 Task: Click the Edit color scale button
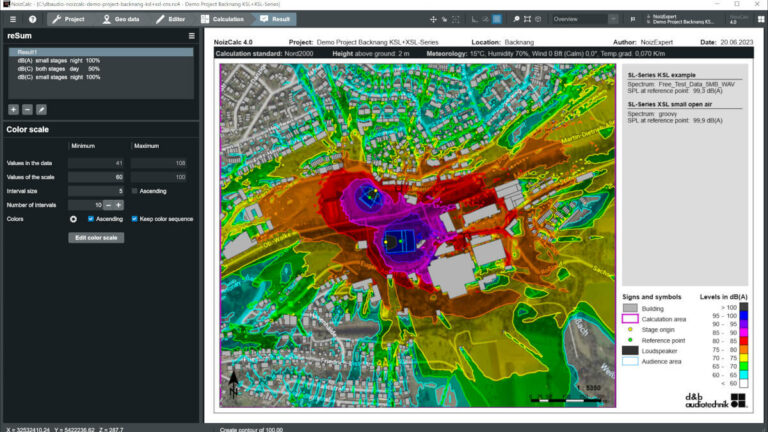(96, 238)
